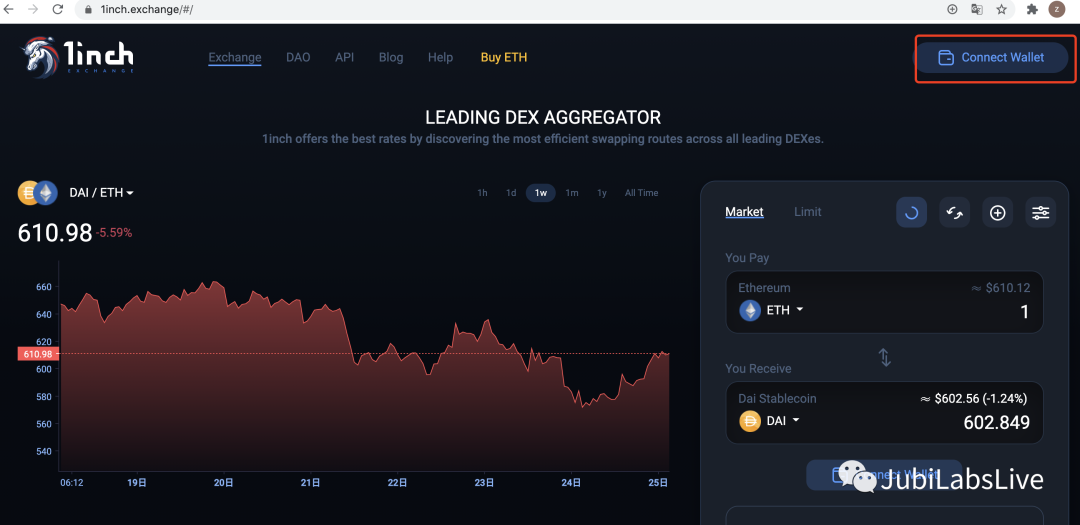The height and width of the screenshot is (525, 1080).
Task: Click the 610.98 price marker on chart axis
Action: pyautogui.click(x=37, y=354)
